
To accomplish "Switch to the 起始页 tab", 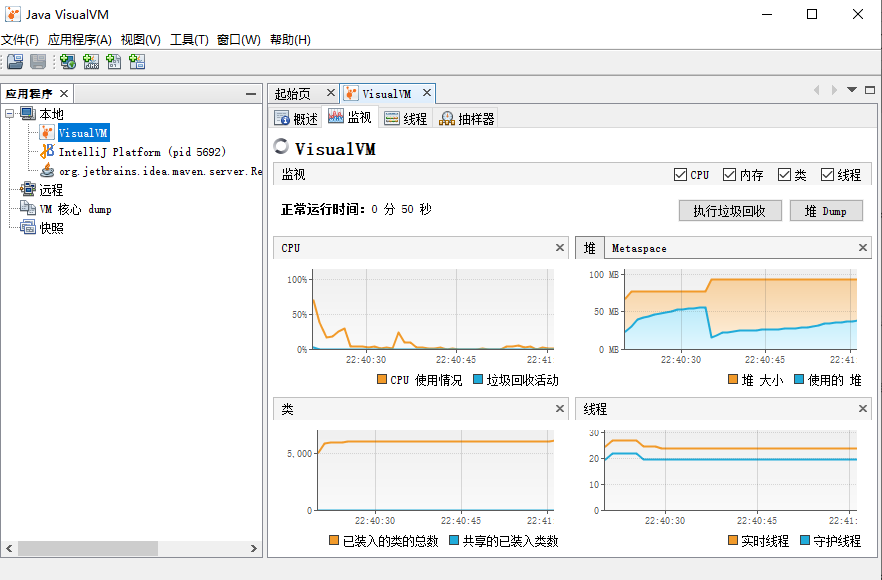I will click(292, 93).
